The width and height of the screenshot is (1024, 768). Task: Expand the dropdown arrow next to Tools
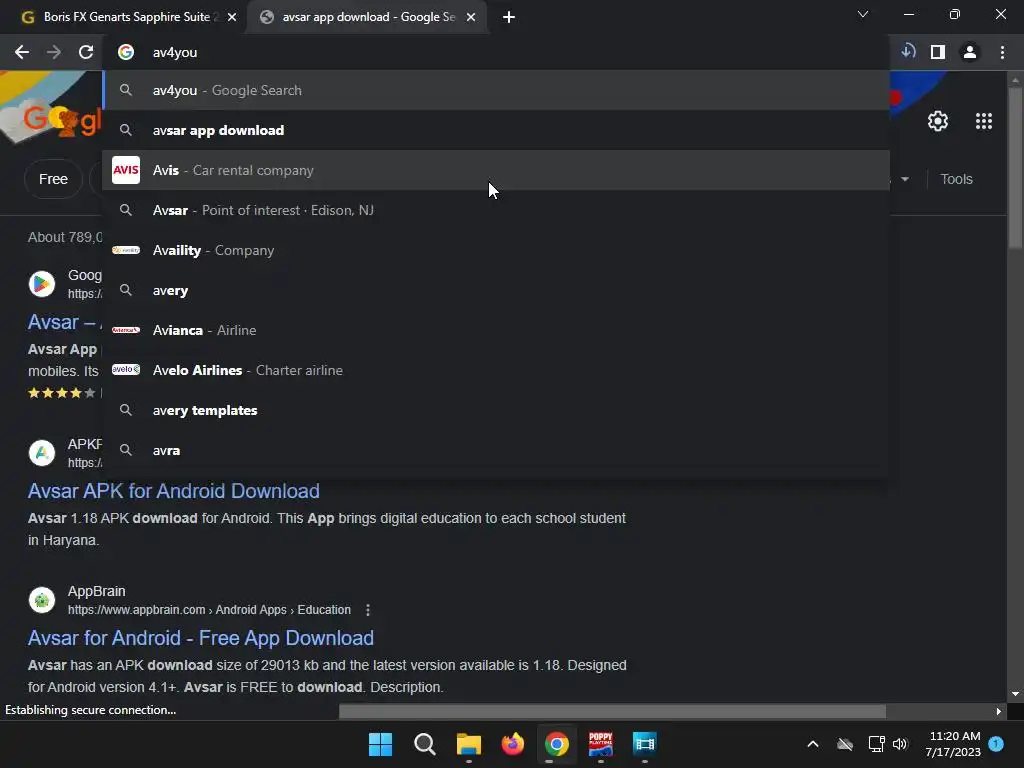point(904,179)
